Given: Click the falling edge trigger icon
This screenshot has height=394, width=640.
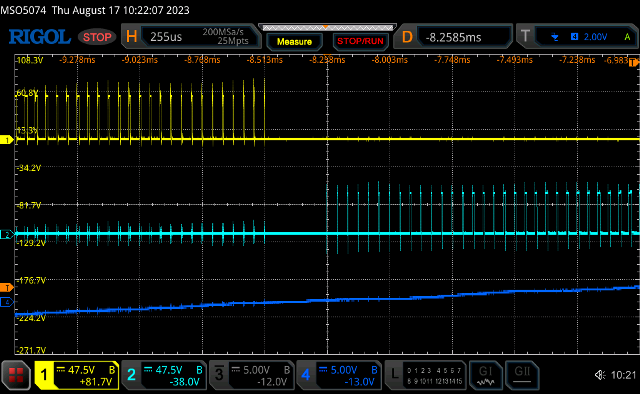Looking at the screenshot, I should pyautogui.click(x=555, y=37).
